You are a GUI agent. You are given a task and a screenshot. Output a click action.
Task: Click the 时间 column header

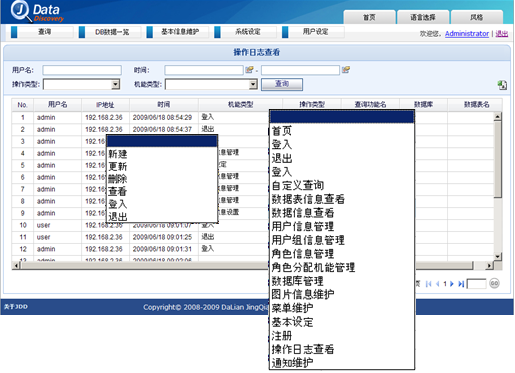click(x=164, y=105)
